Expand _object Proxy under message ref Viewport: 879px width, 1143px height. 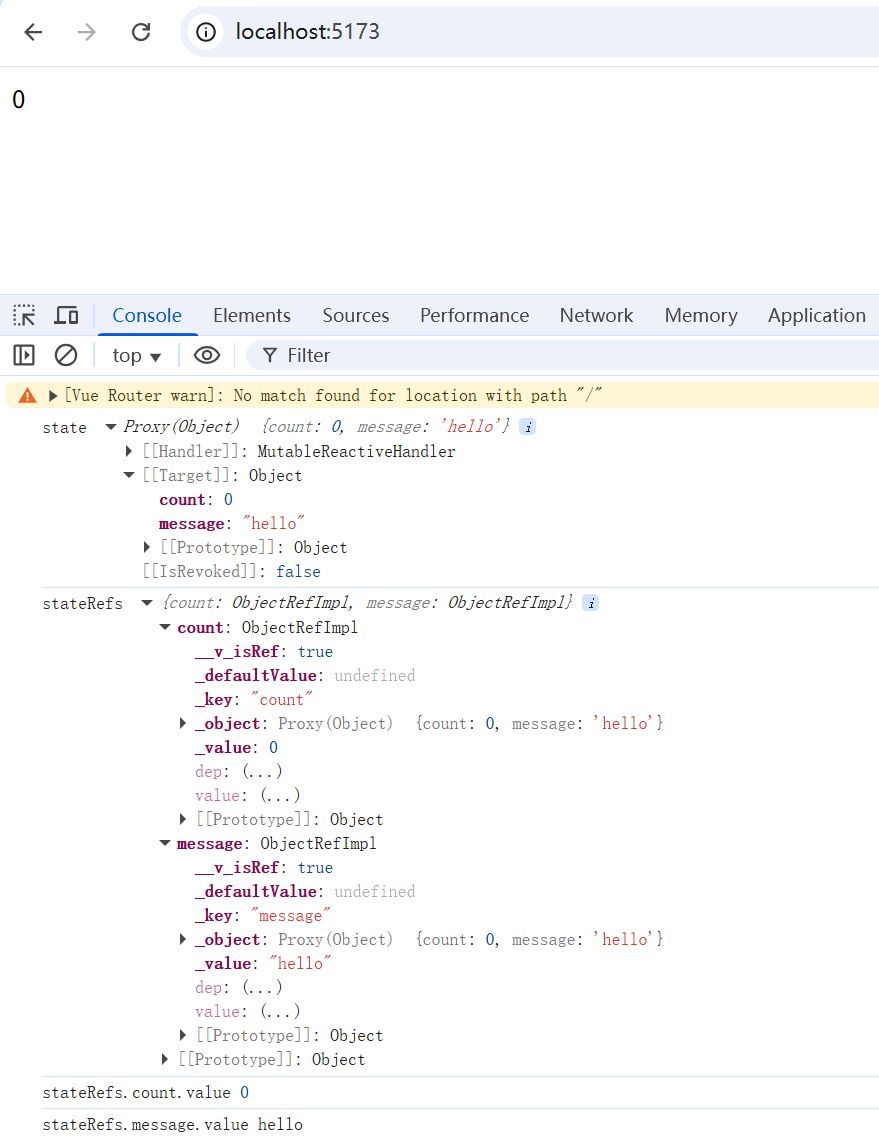coord(183,940)
